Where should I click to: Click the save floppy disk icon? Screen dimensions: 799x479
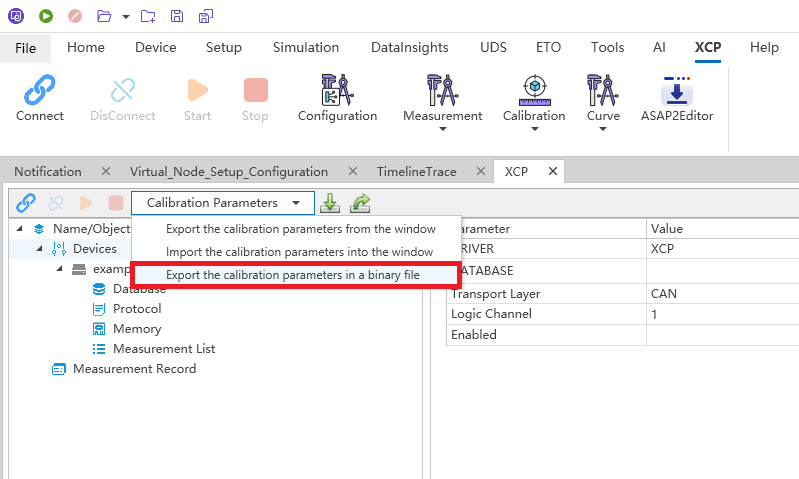pos(177,16)
